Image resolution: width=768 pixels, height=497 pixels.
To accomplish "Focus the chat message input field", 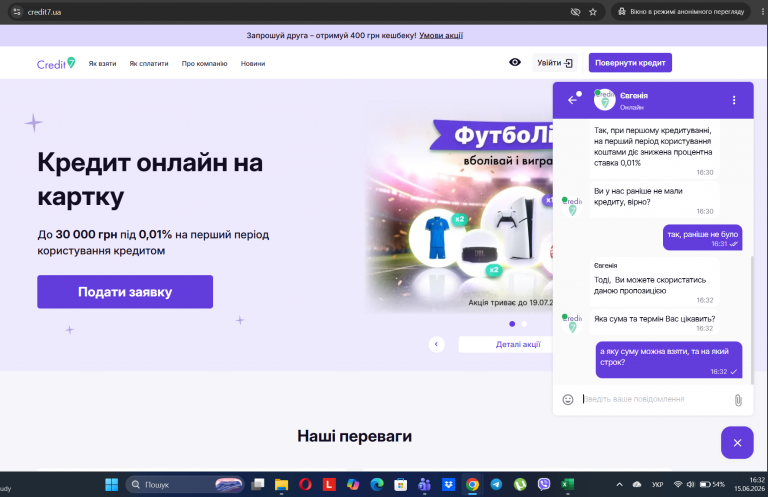I will [x=654, y=399].
